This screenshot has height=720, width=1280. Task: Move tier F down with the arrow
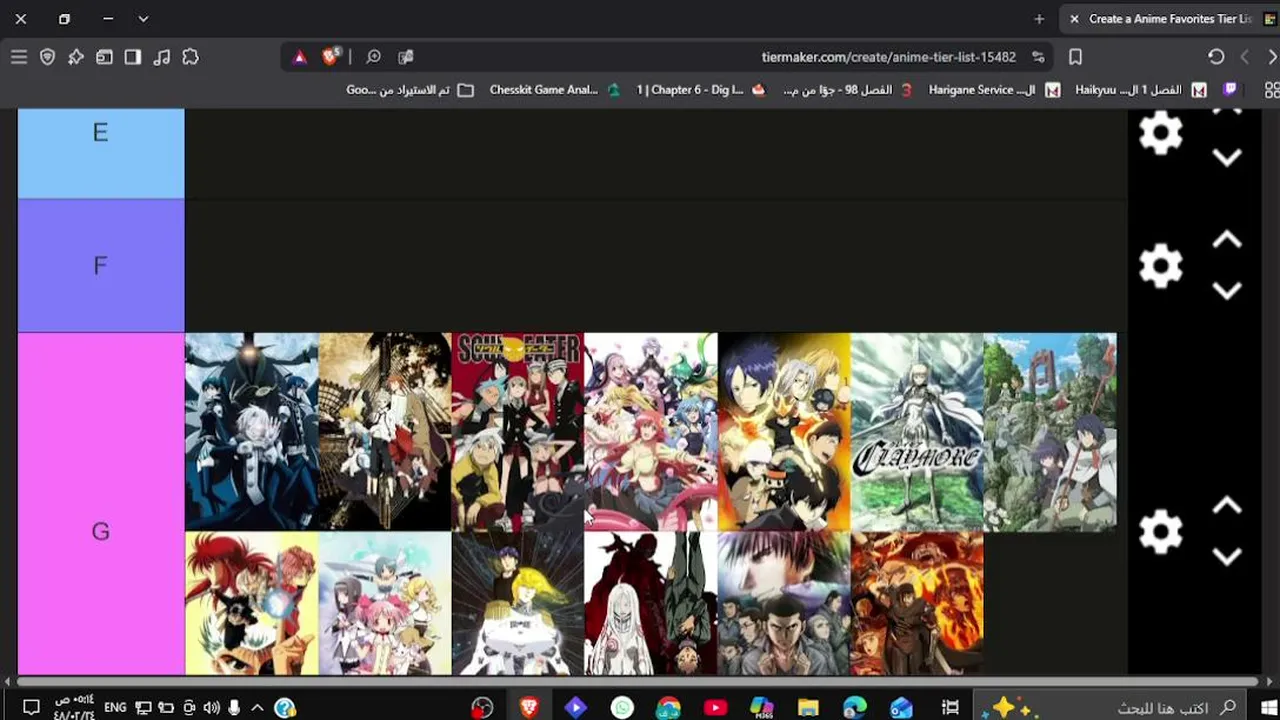pos(1227,290)
